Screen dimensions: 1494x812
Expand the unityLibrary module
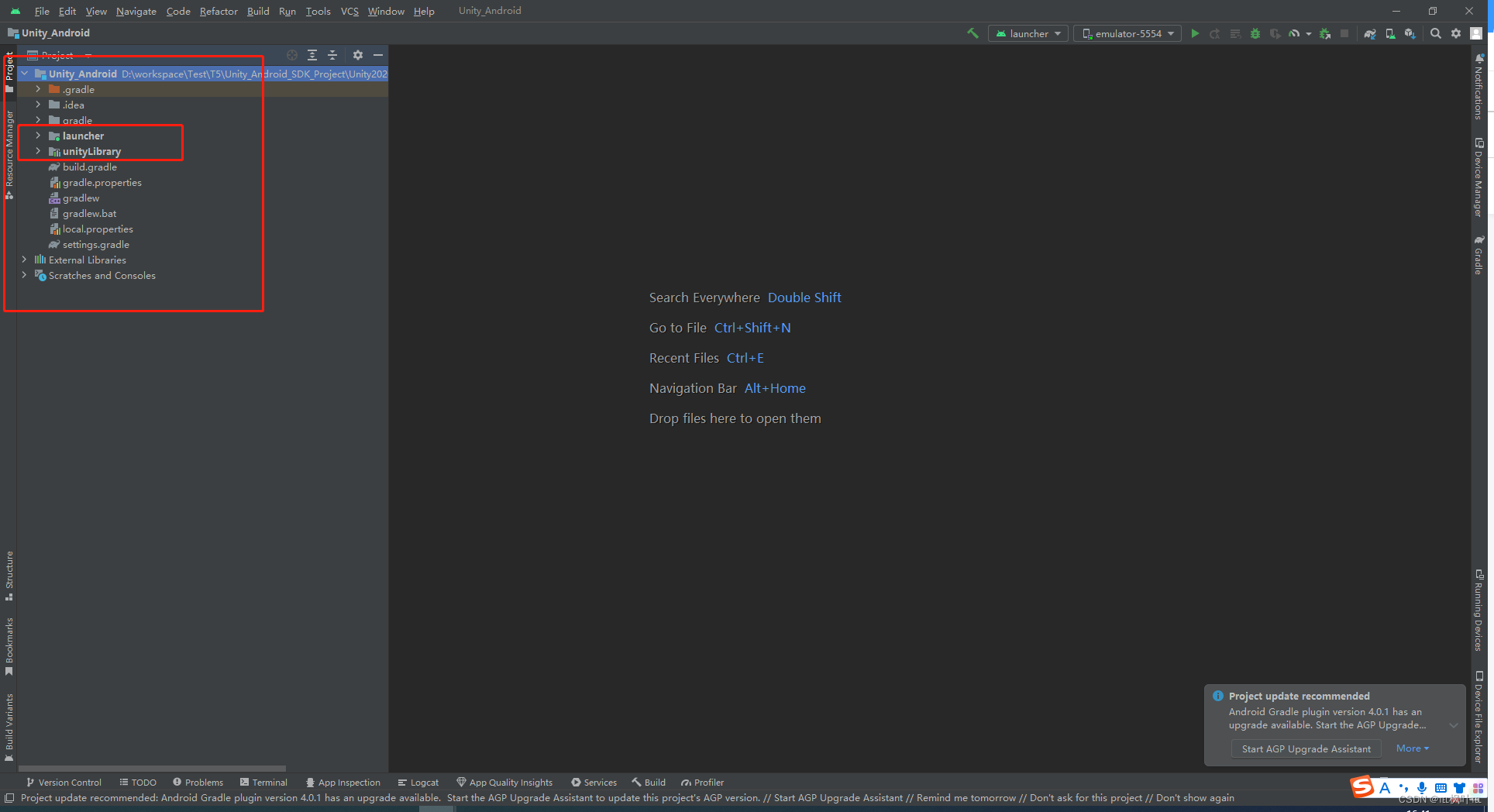coord(37,151)
